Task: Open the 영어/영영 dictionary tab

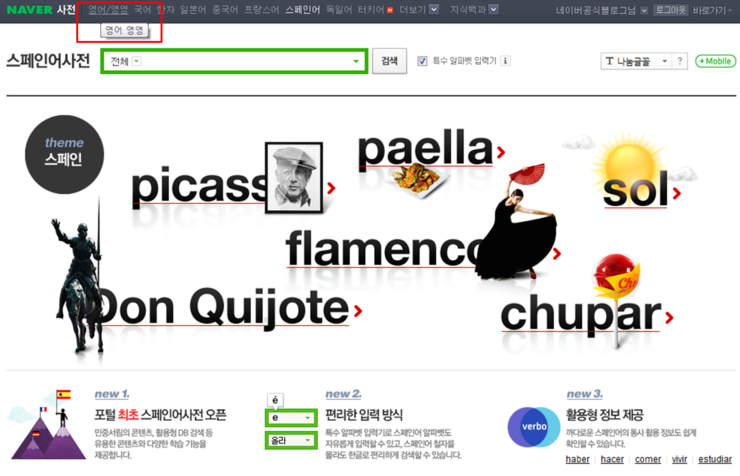Action: point(108,10)
